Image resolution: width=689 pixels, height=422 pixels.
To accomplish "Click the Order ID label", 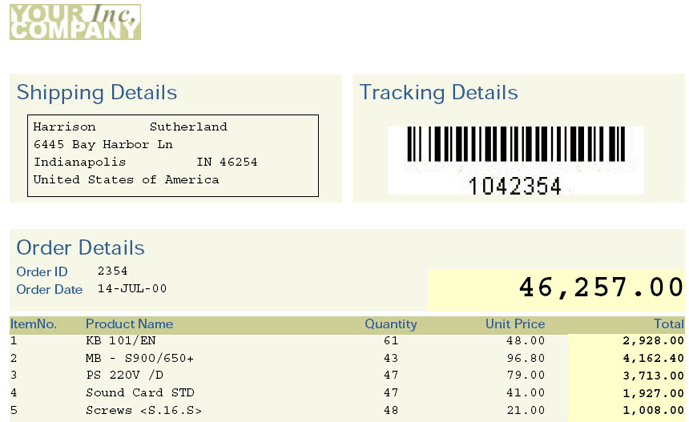I will pos(42,272).
